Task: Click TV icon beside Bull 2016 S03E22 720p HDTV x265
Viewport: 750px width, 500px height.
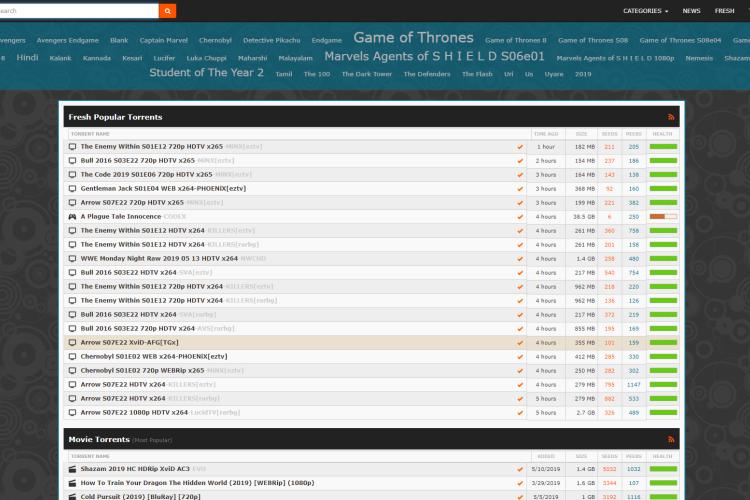Action: [72, 161]
